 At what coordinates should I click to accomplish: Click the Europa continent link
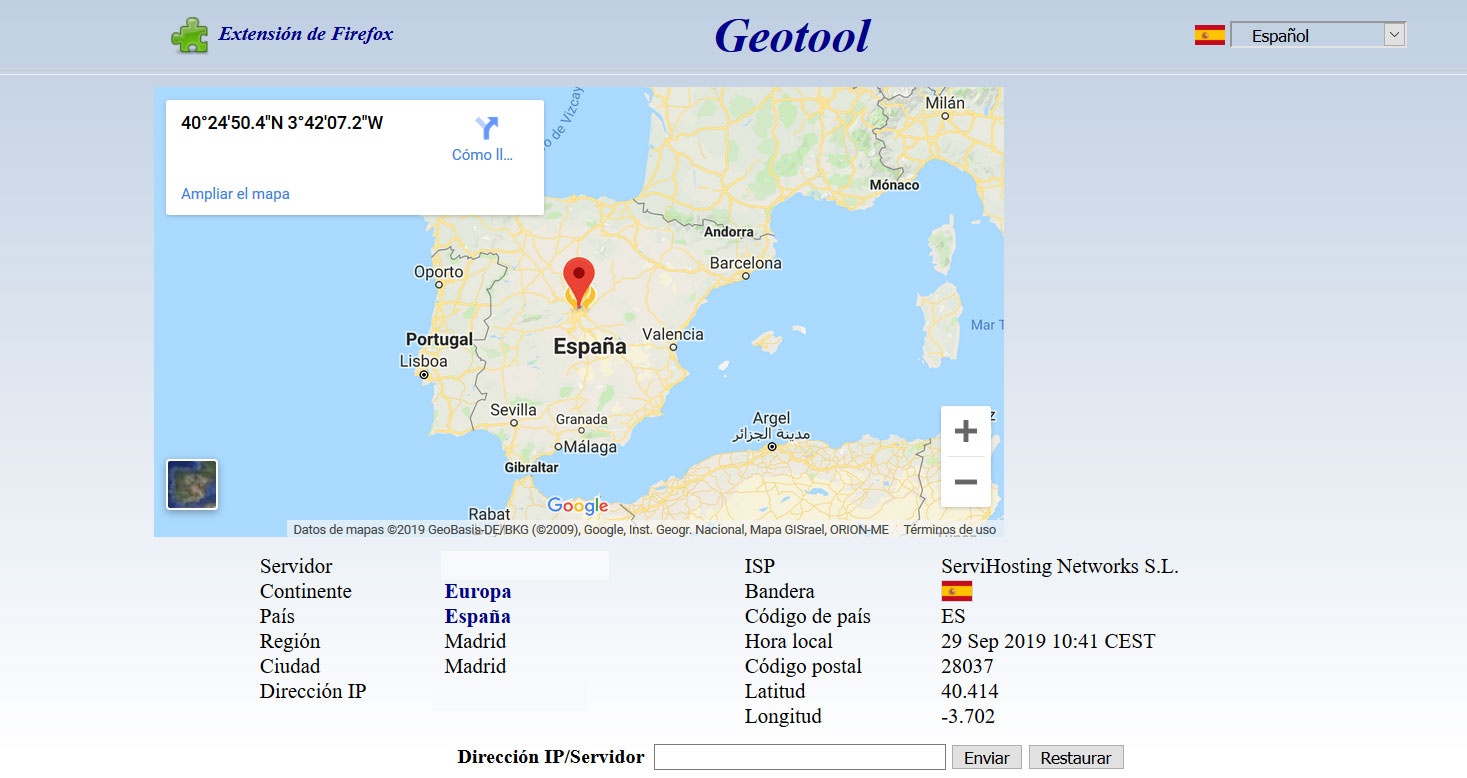(x=478, y=592)
